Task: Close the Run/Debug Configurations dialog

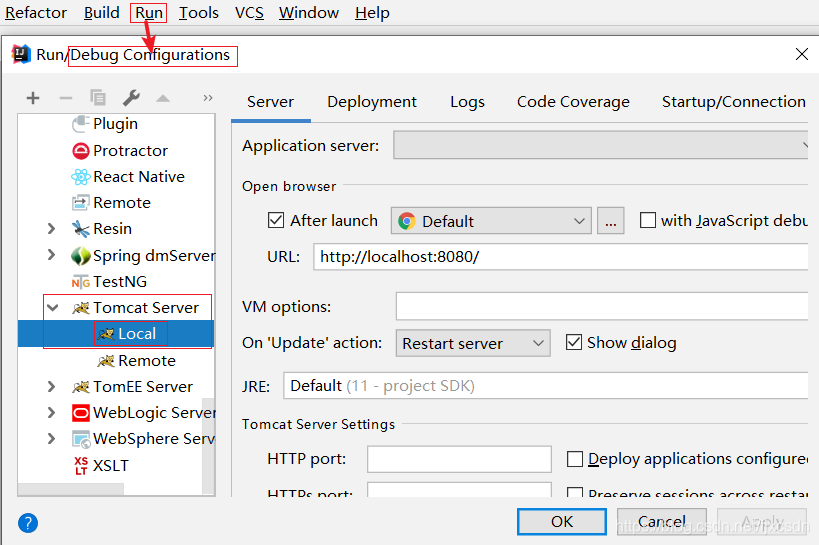Action: tap(802, 54)
